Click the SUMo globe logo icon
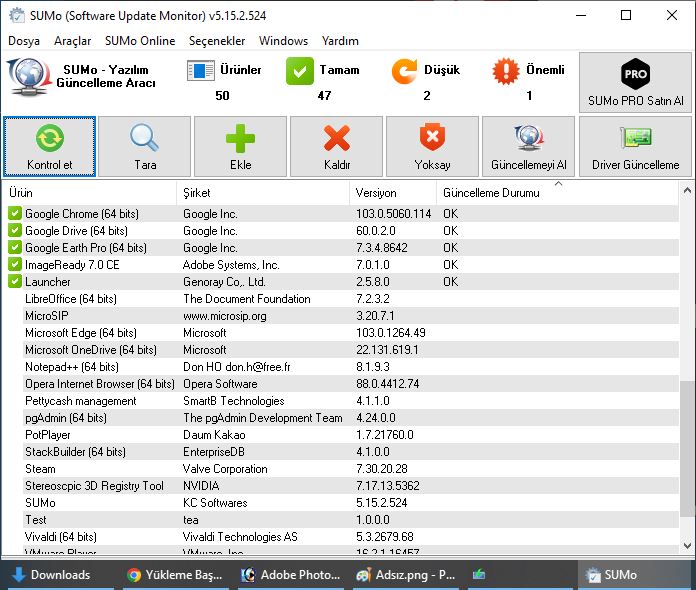Image resolution: width=696 pixels, height=590 pixels. click(29, 77)
